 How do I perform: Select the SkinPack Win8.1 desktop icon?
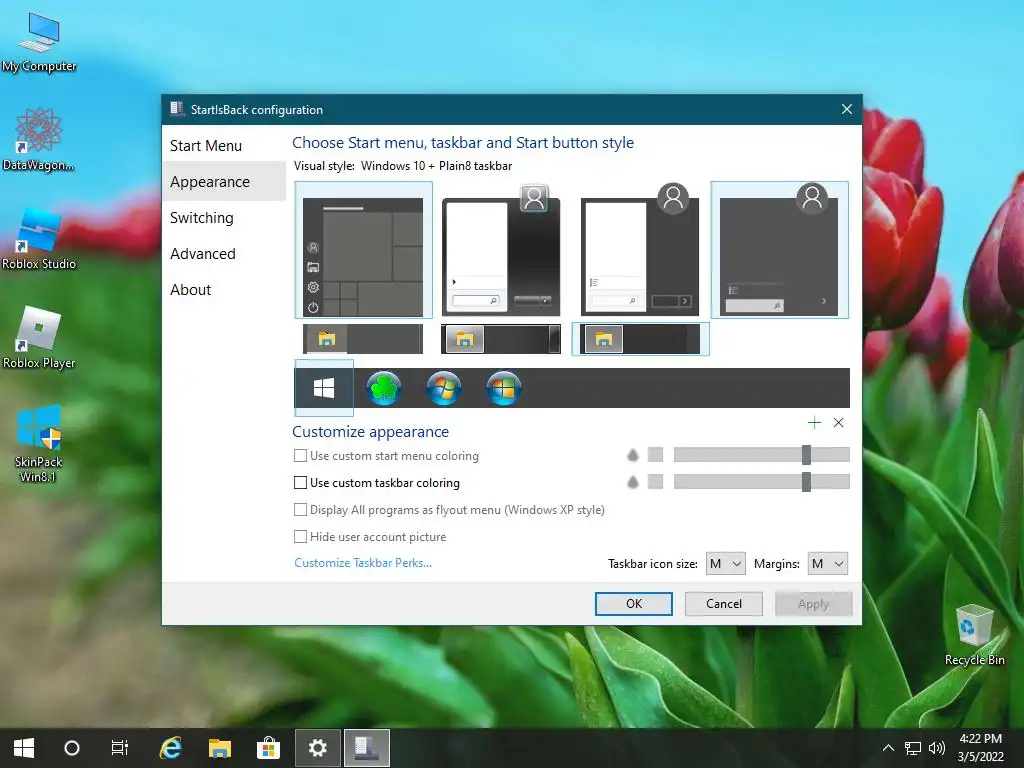click(x=39, y=444)
